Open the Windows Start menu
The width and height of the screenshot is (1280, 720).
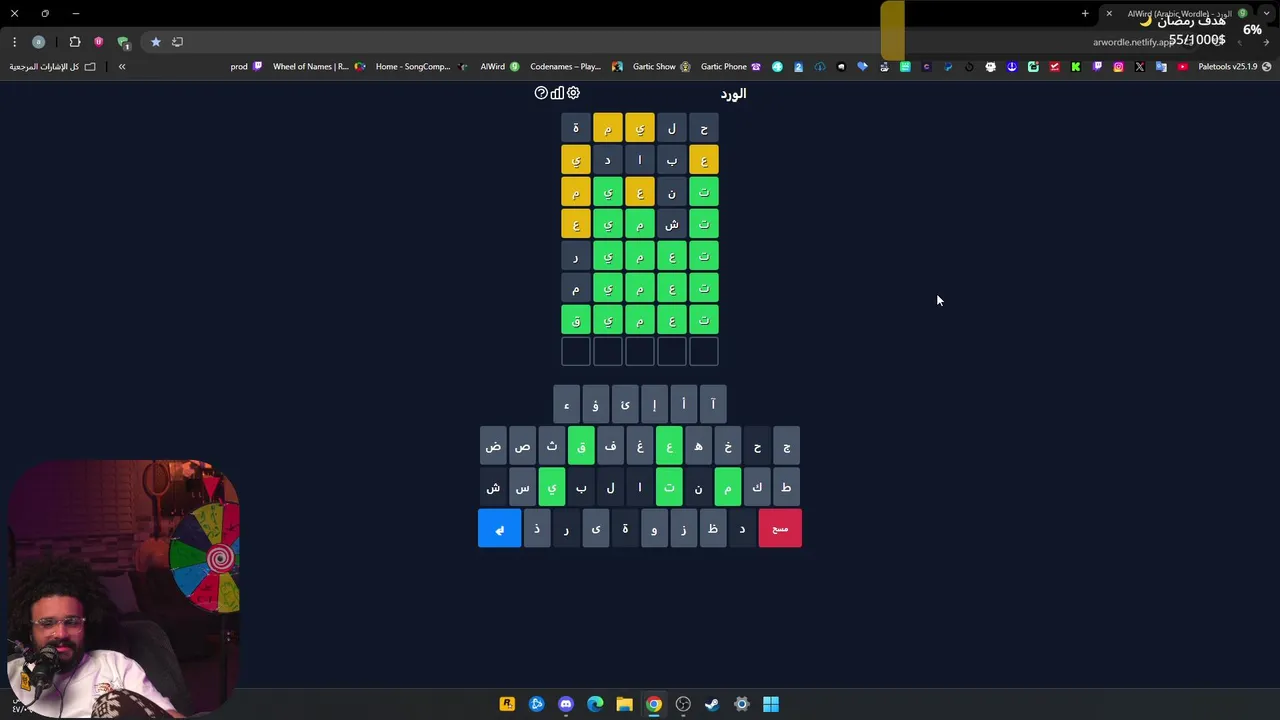(x=771, y=704)
